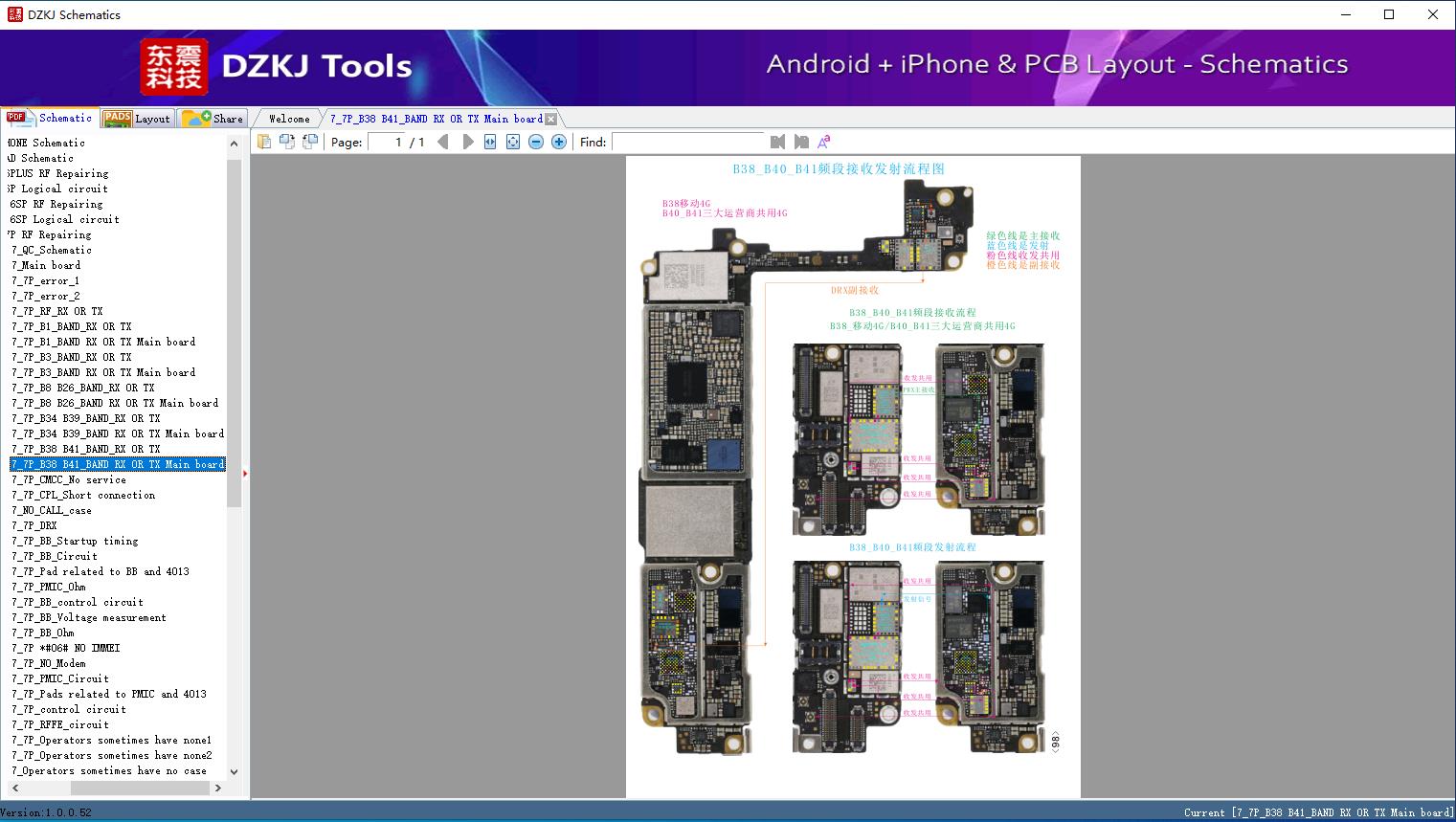Image resolution: width=1456 pixels, height=822 pixels.
Task: Close the 7_7P_B38 B41 document tab
Action: pyautogui.click(x=550, y=119)
